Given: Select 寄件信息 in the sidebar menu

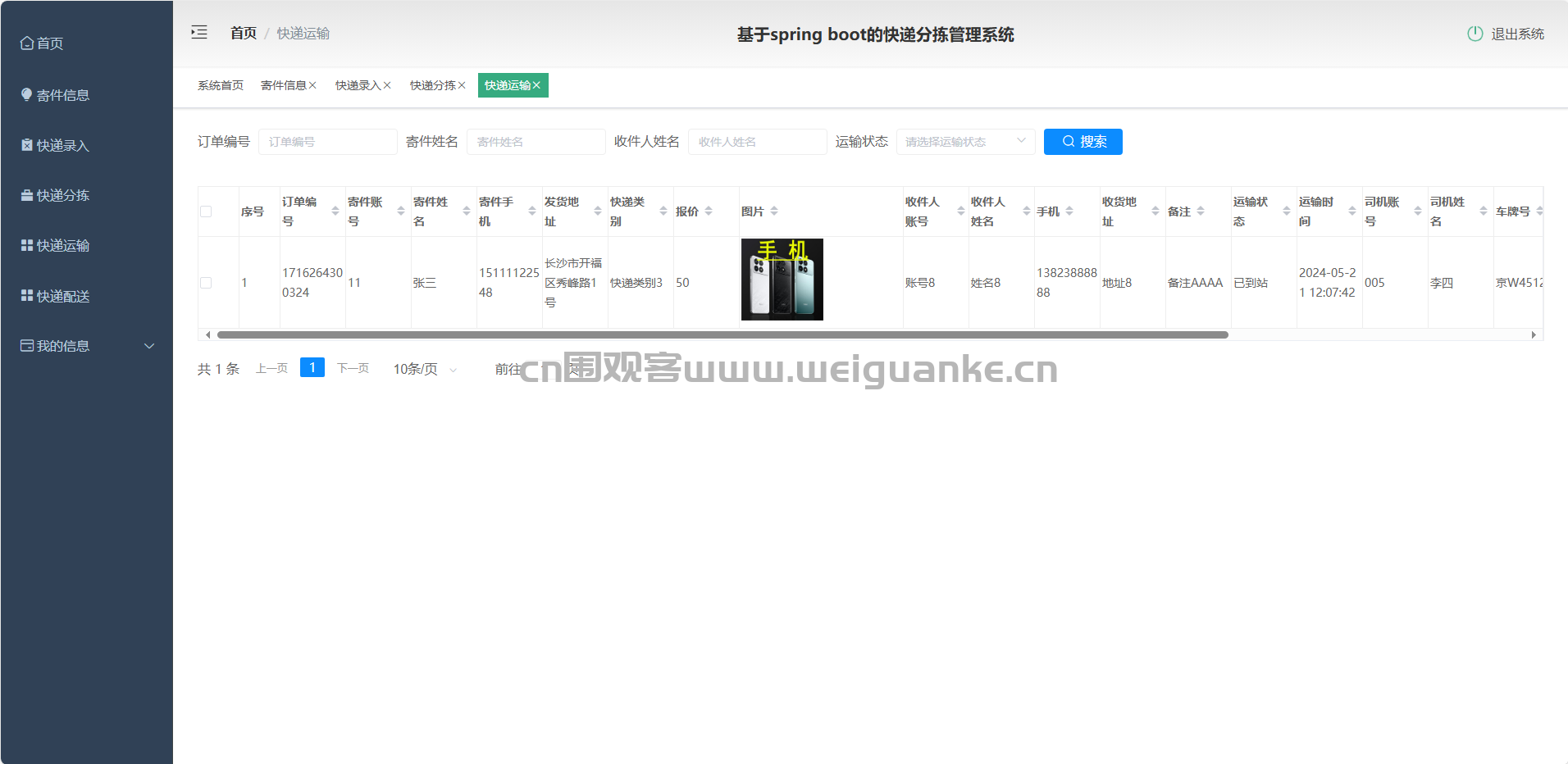Looking at the screenshot, I should click(62, 95).
